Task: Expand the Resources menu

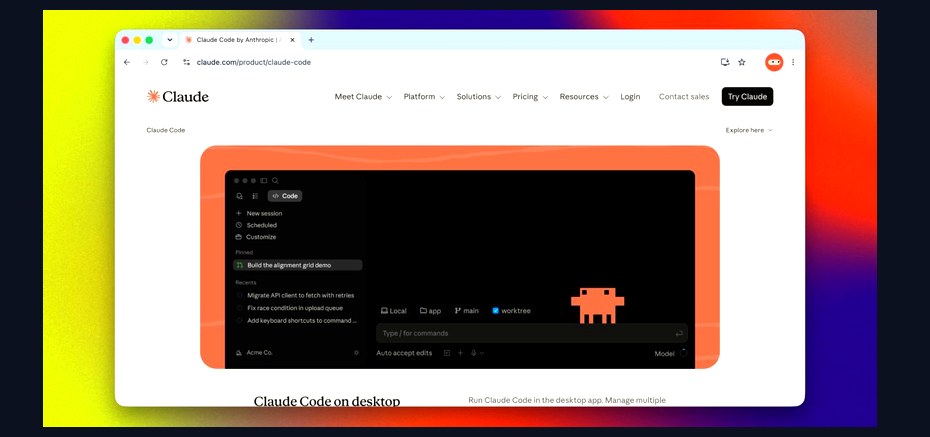Action: [584, 97]
